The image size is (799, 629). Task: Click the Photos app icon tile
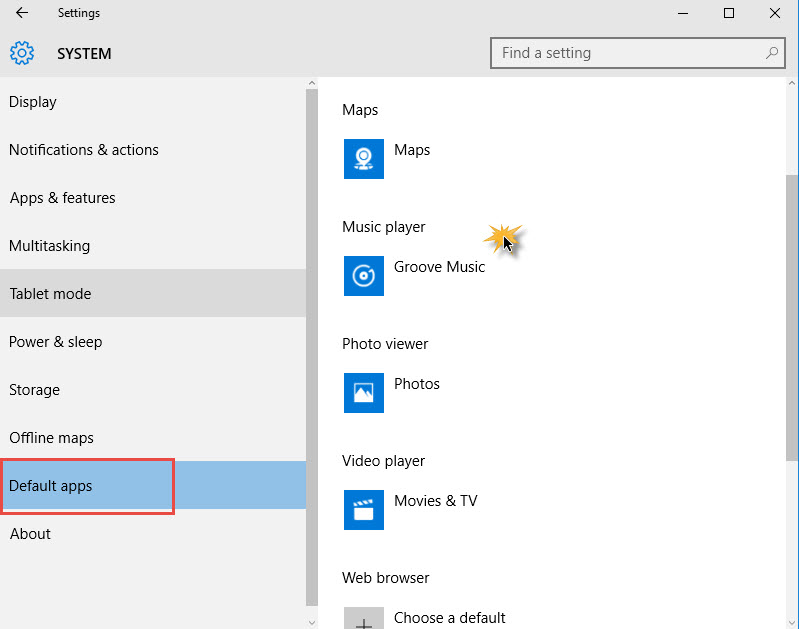(364, 393)
